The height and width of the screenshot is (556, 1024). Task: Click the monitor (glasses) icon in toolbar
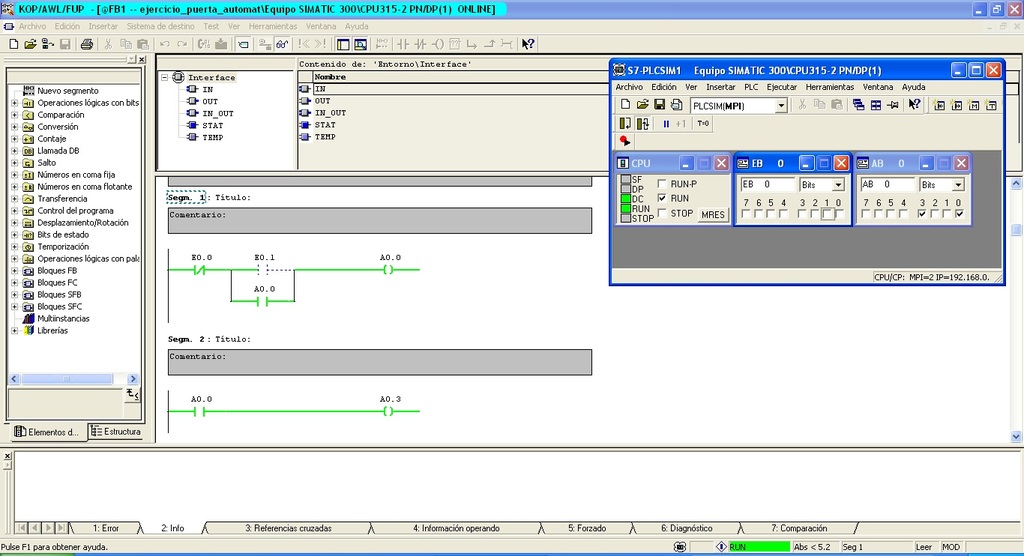tap(283, 44)
